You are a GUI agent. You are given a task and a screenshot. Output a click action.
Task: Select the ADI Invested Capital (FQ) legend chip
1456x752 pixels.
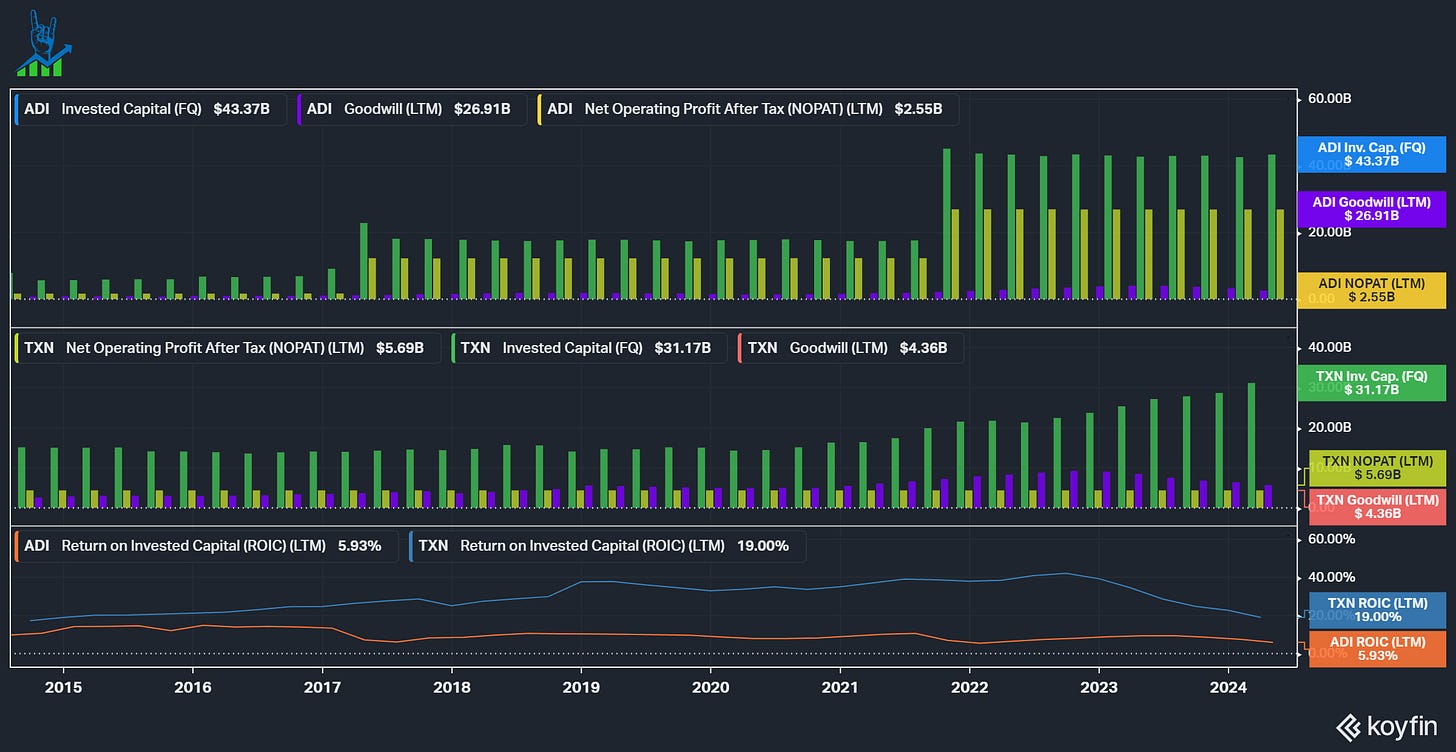click(x=151, y=109)
